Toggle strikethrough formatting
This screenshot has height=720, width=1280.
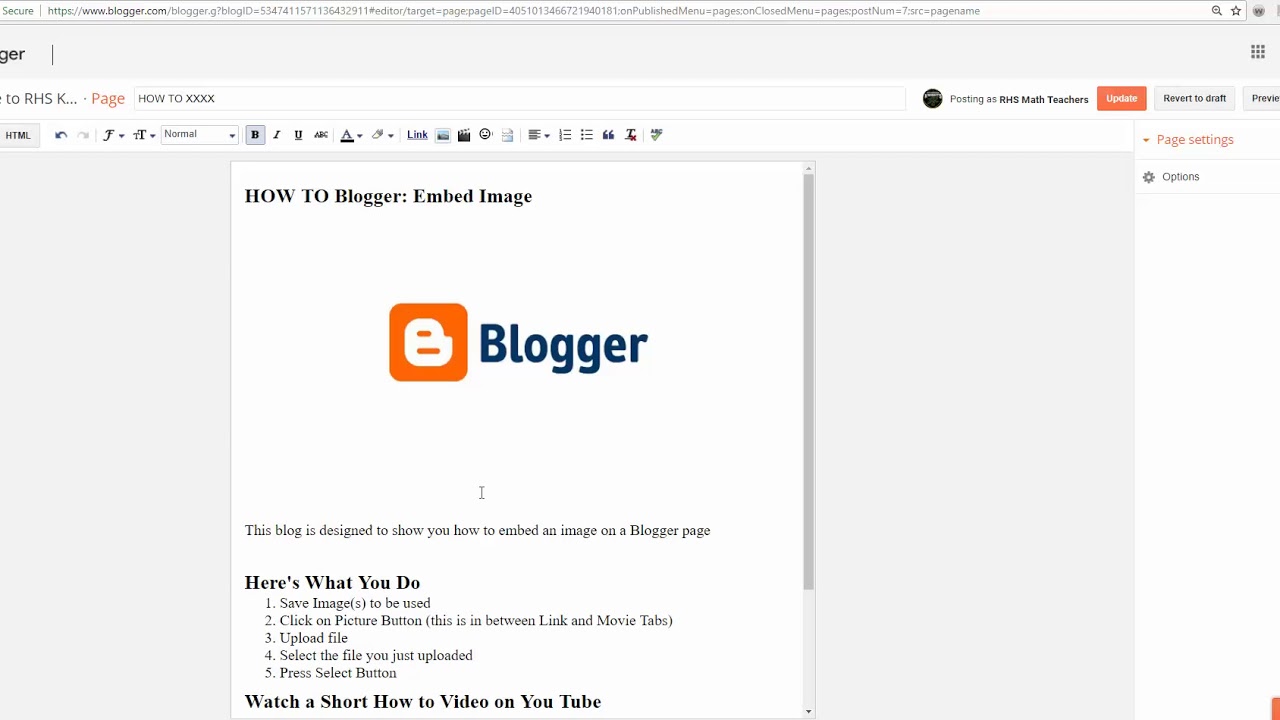321,135
